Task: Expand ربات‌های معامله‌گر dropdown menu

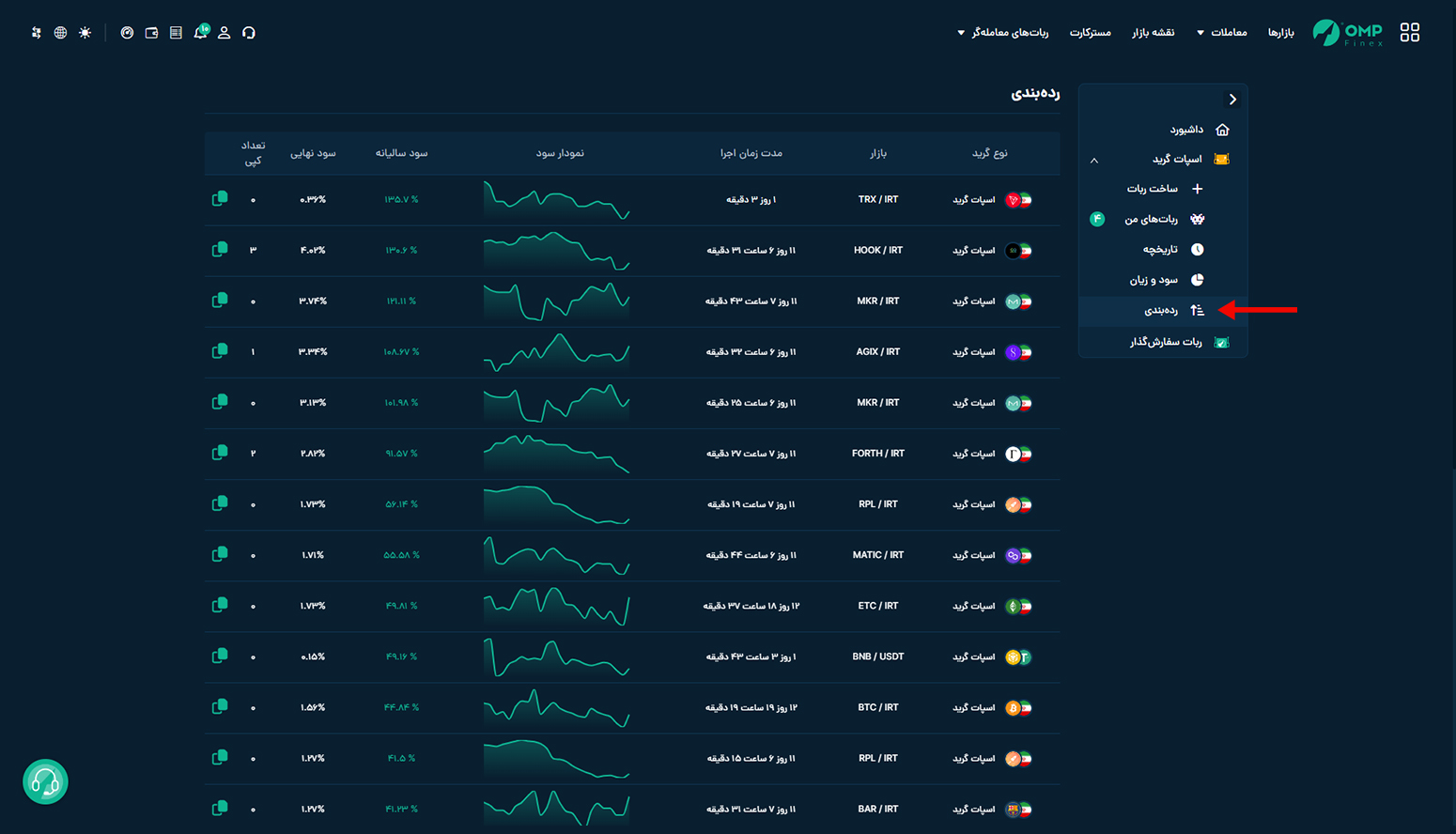Action: click(1002, 33)
